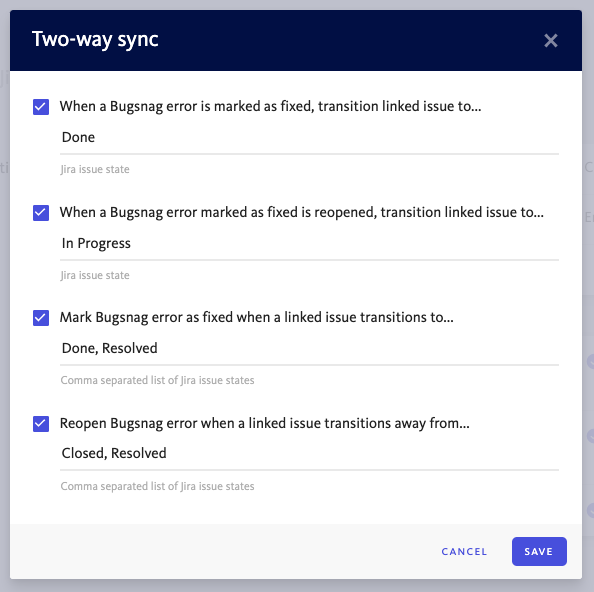
Task: Close the Two-way sync dialog
Action: [550, 41]
